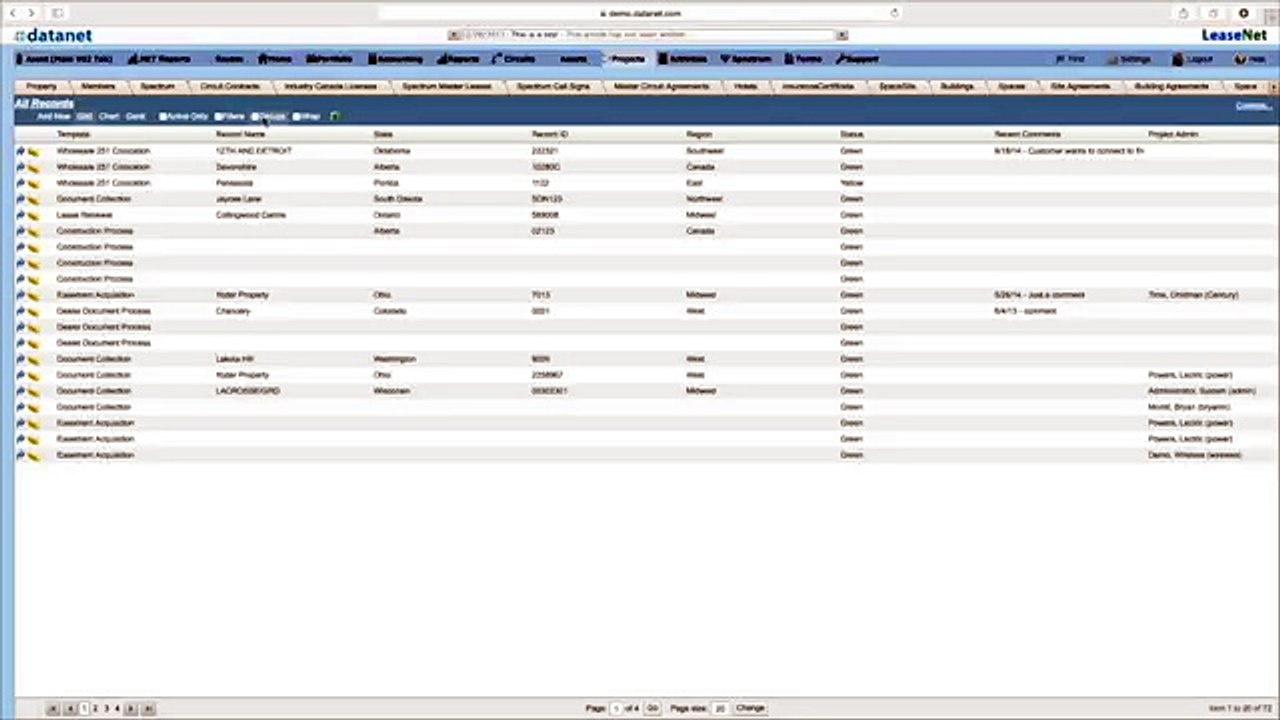
Task: Click the page number input field
Action: (617, 708)
